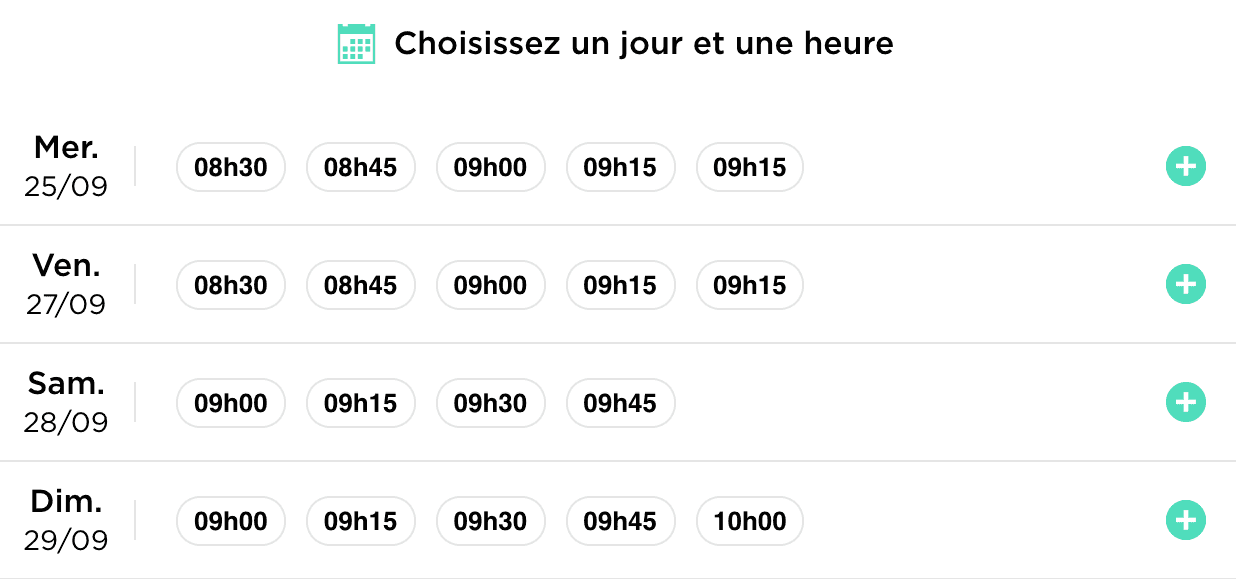This screenshot has width=1237, height=579.
Task: Select the 10h00 slot for Sunday 29/09
Action: 750,521
